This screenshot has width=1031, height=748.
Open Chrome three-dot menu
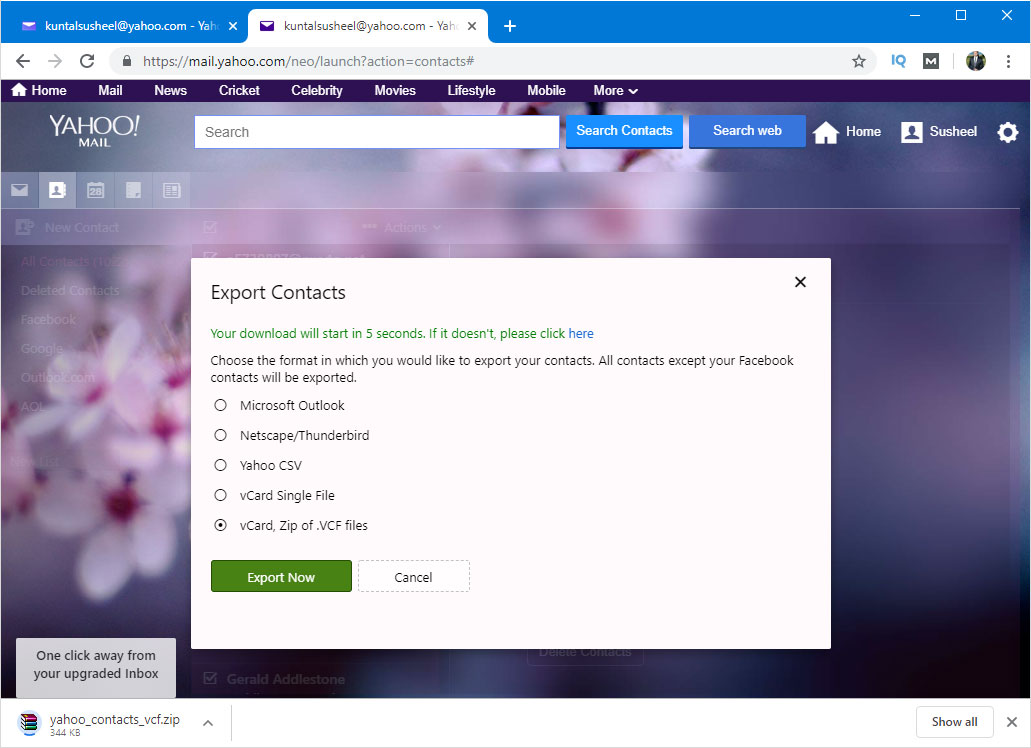[x=1008, y=61]
